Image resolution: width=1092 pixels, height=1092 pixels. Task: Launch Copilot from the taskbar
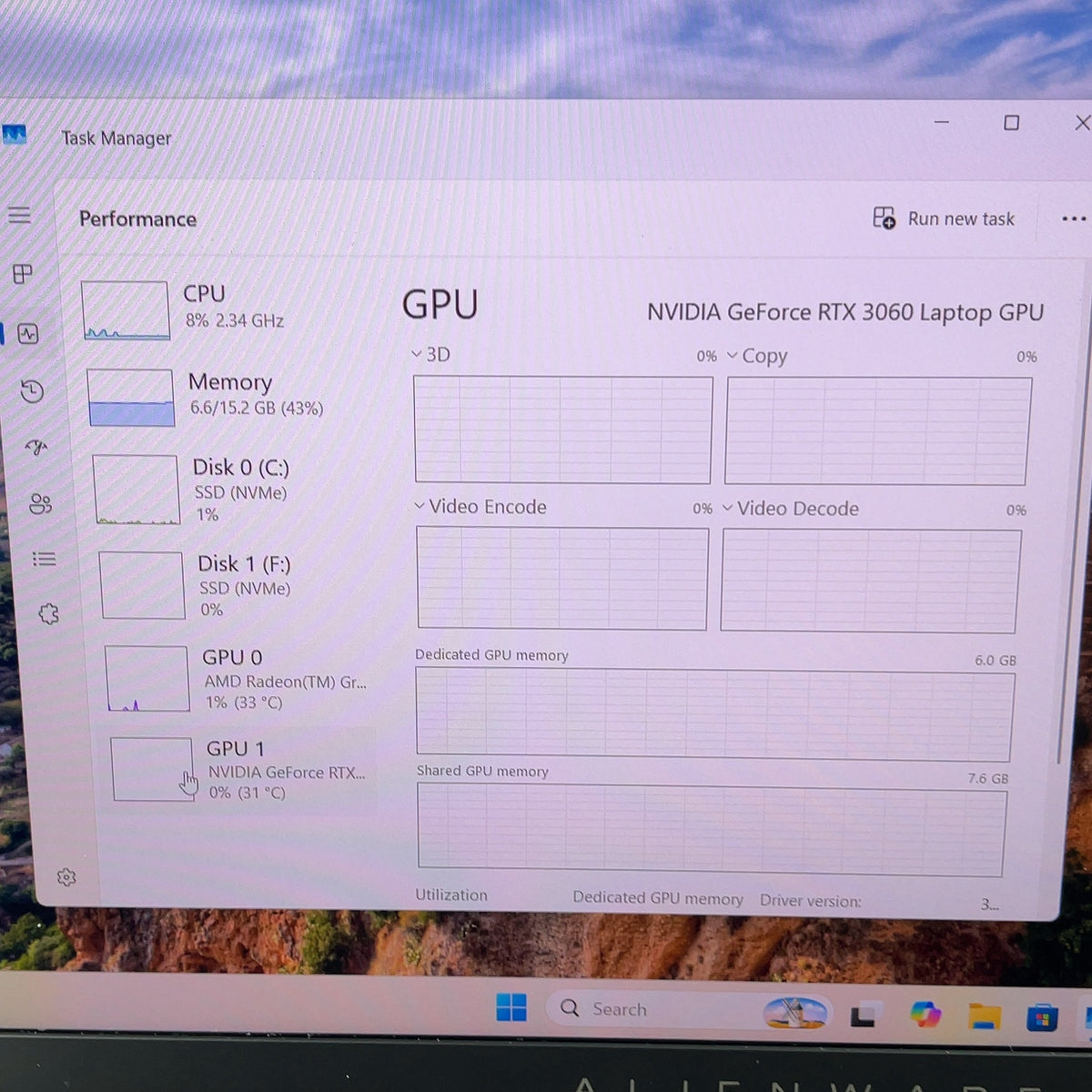925,1014
